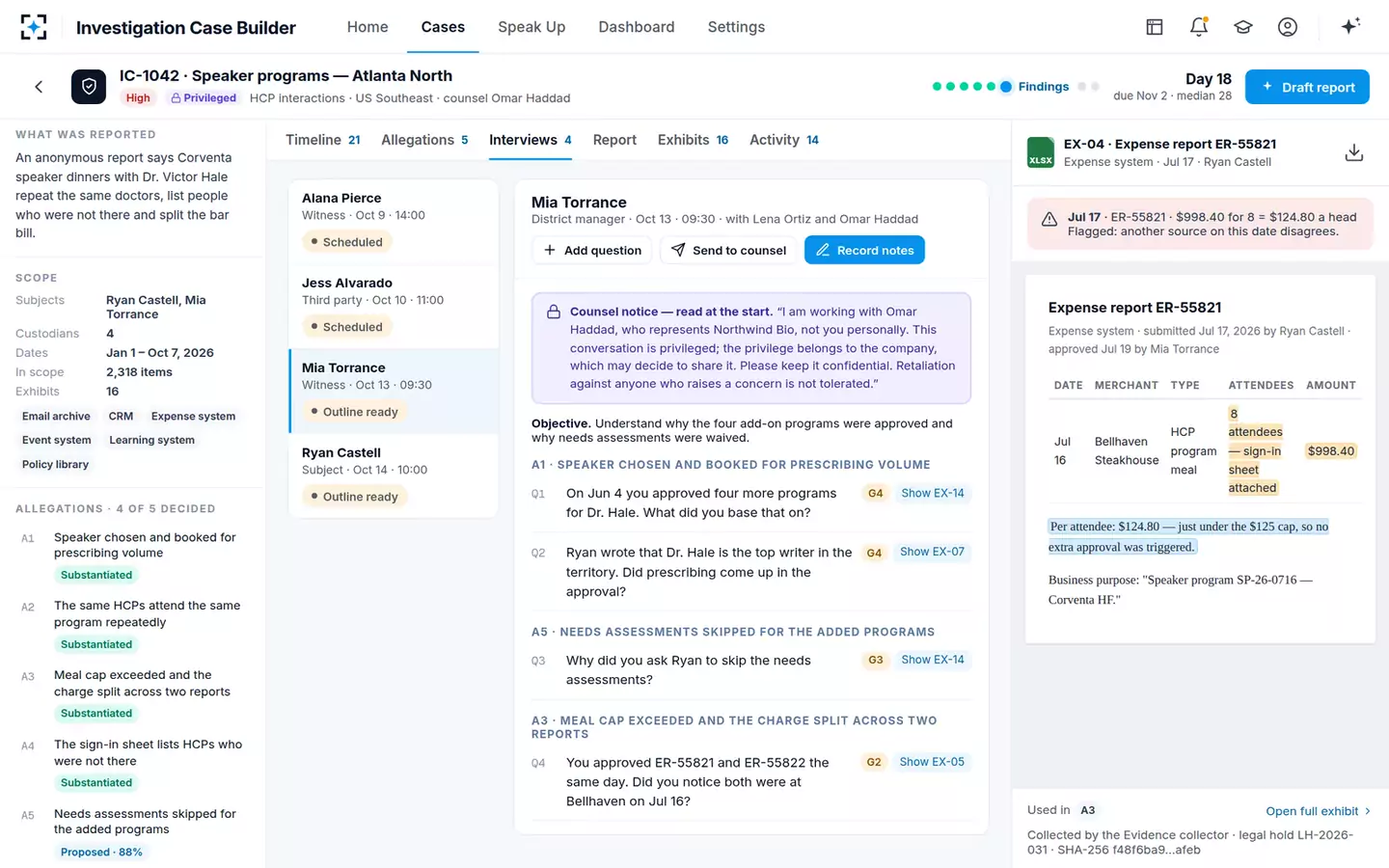1389x868 pixels.
Task: Click the High priority badge
Action: pos(138,97)
